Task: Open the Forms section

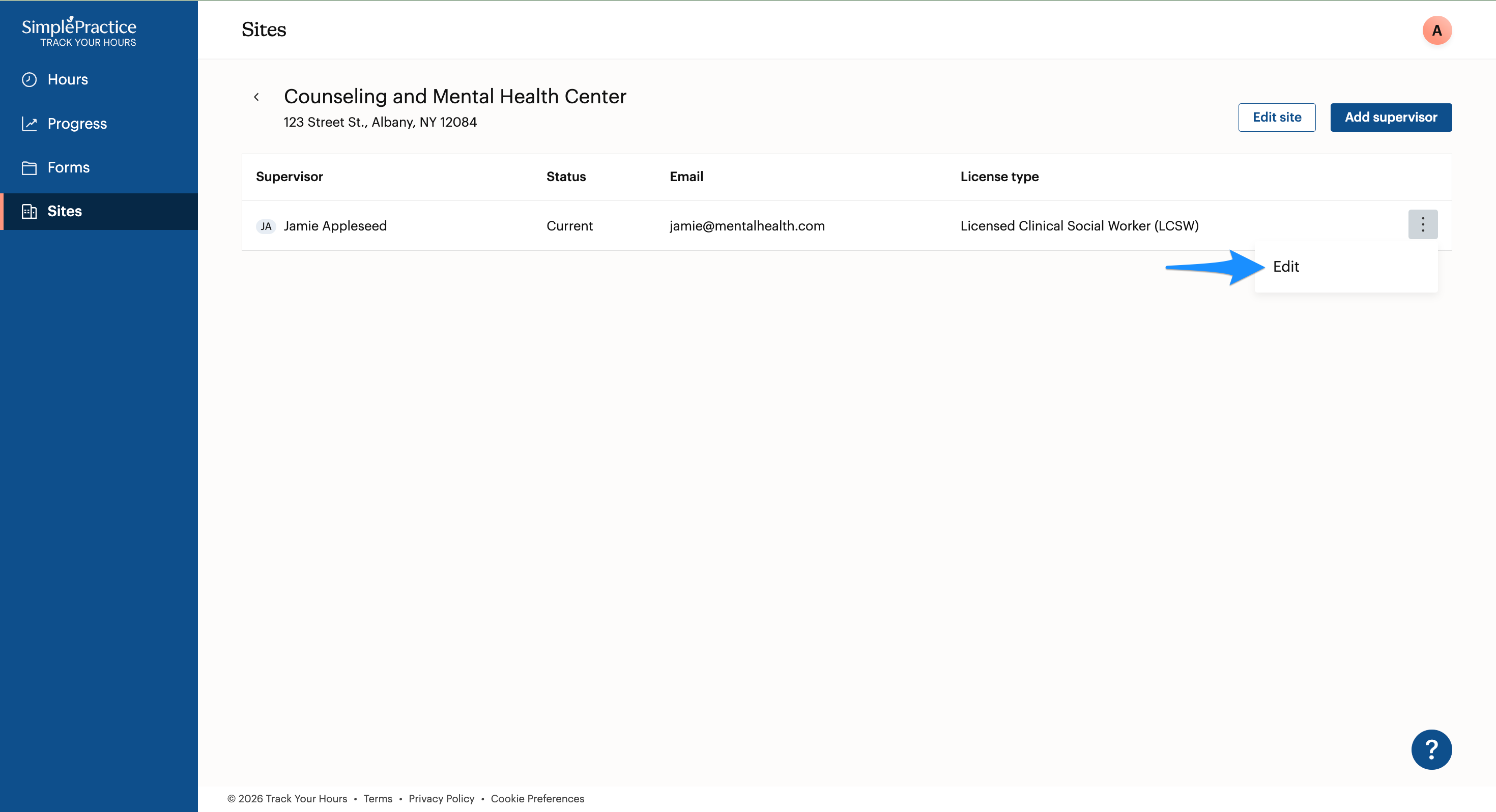Action: coord(99,168)
